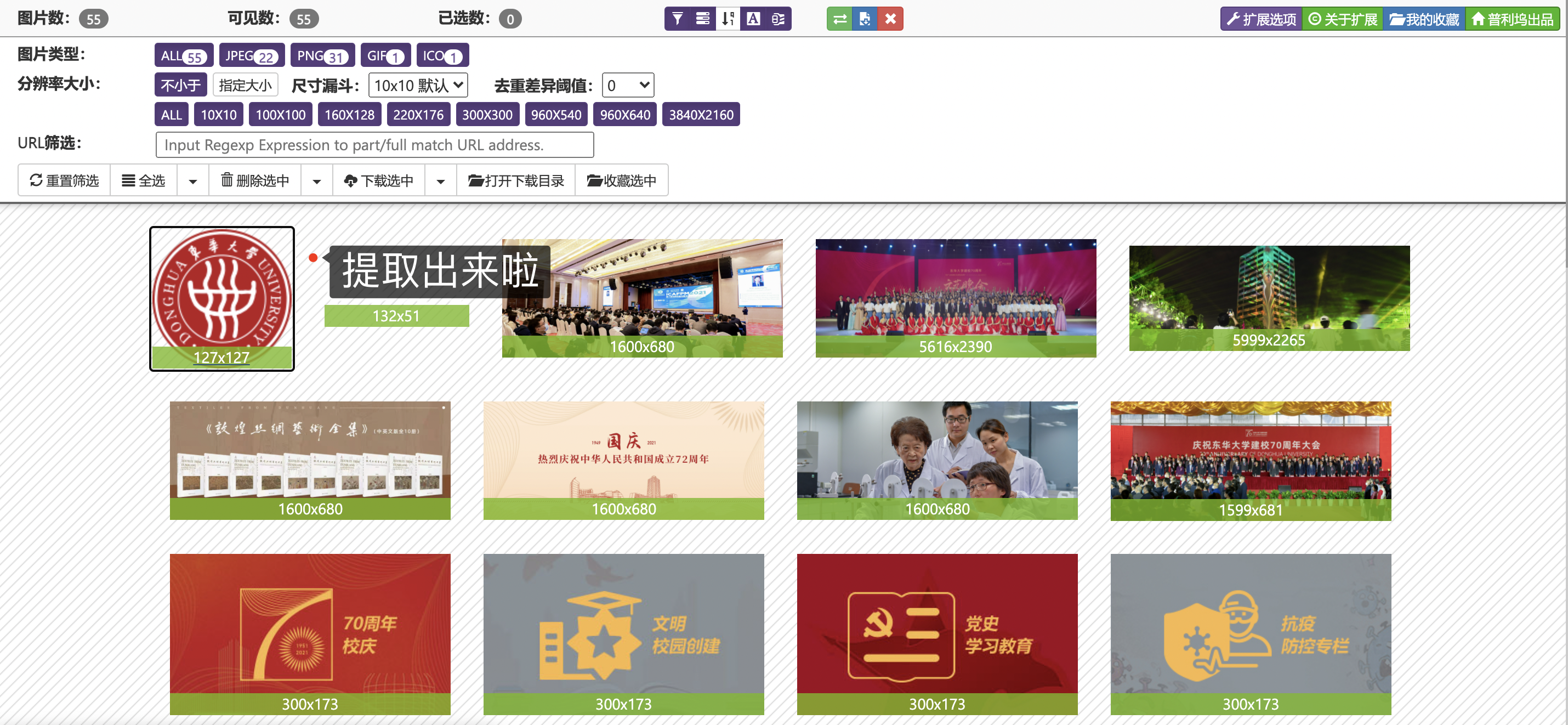Filter images by PNG type
The image size is (1568, 725).
(x=322, y=55)
